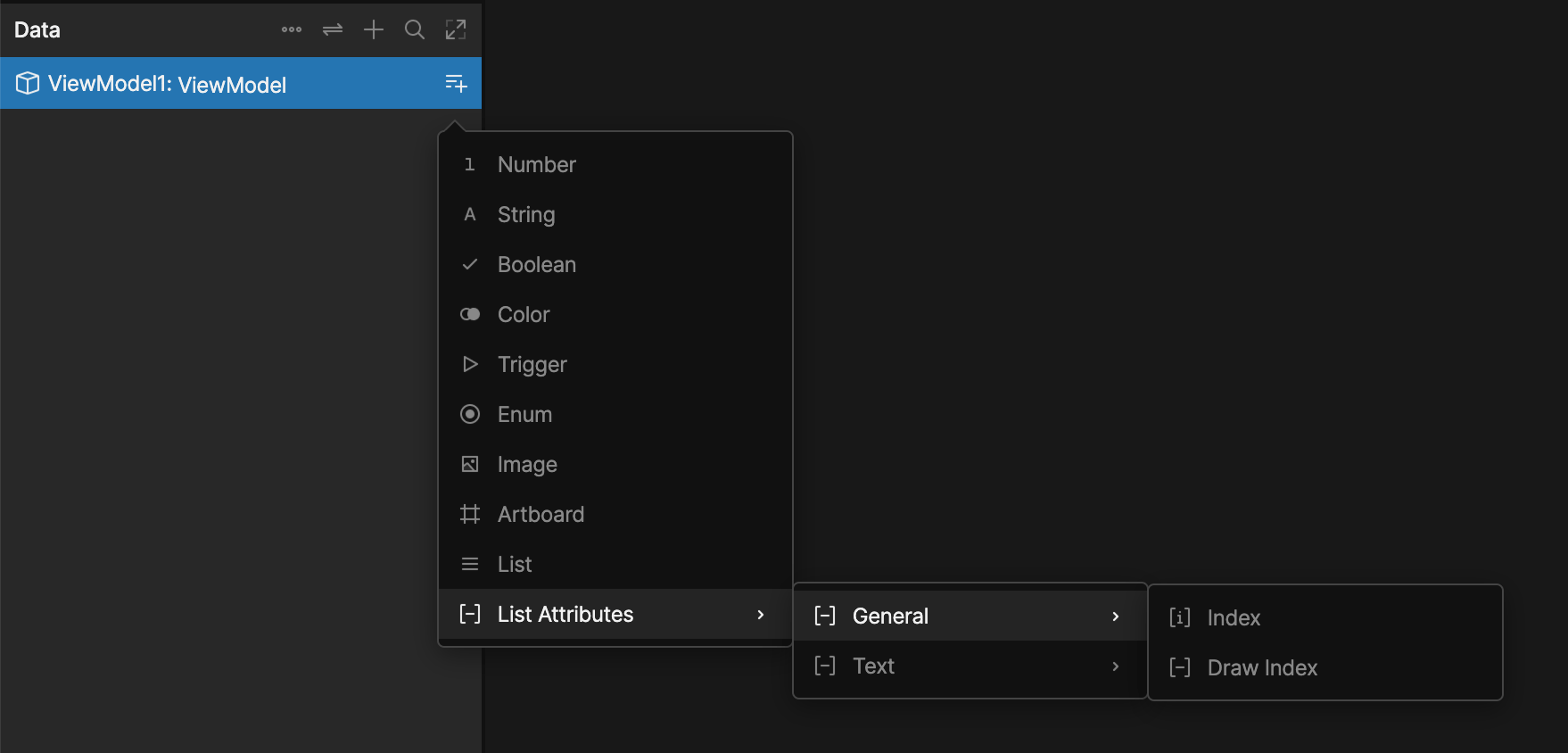Screen dimensions: 1568x753
Task: Click the plus icon in Data header
Action: pos(374,29)
